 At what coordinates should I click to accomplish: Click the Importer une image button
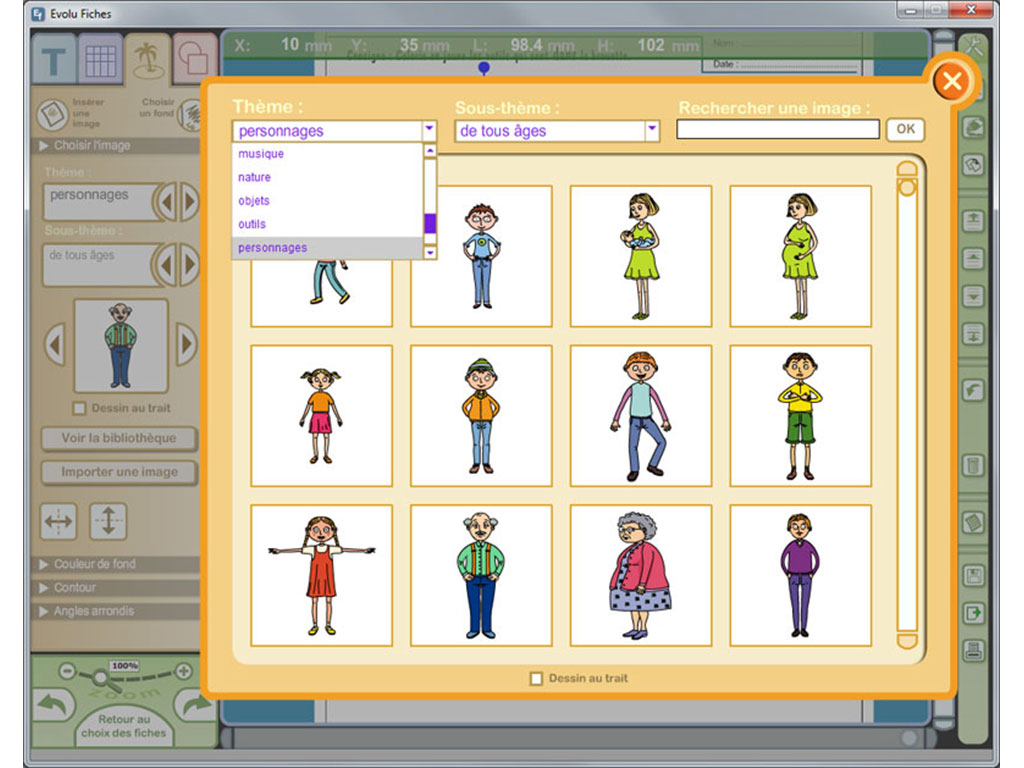pyautogui.click(x=119, y=472)
